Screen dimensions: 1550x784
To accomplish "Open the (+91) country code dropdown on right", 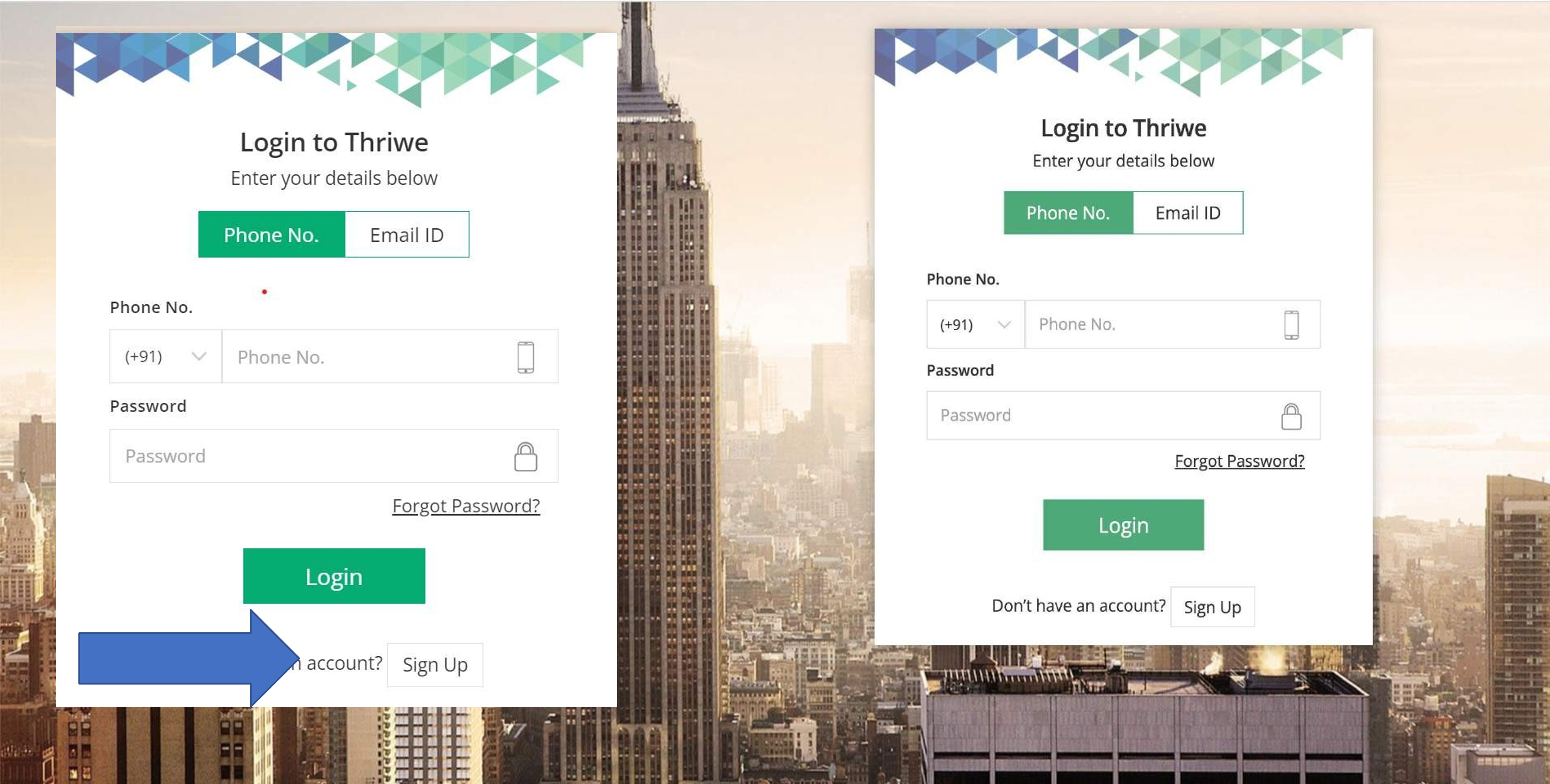I will tap(975, 324).
